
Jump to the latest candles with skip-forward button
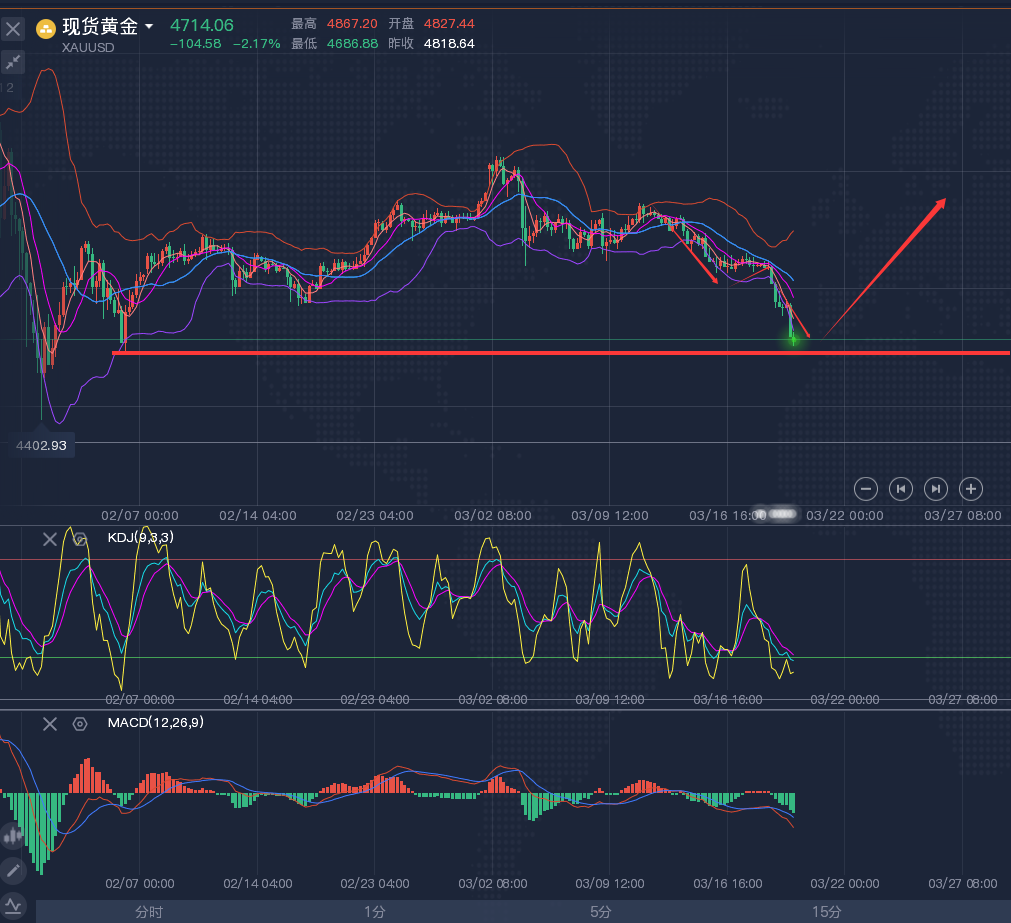coord(935,488)
